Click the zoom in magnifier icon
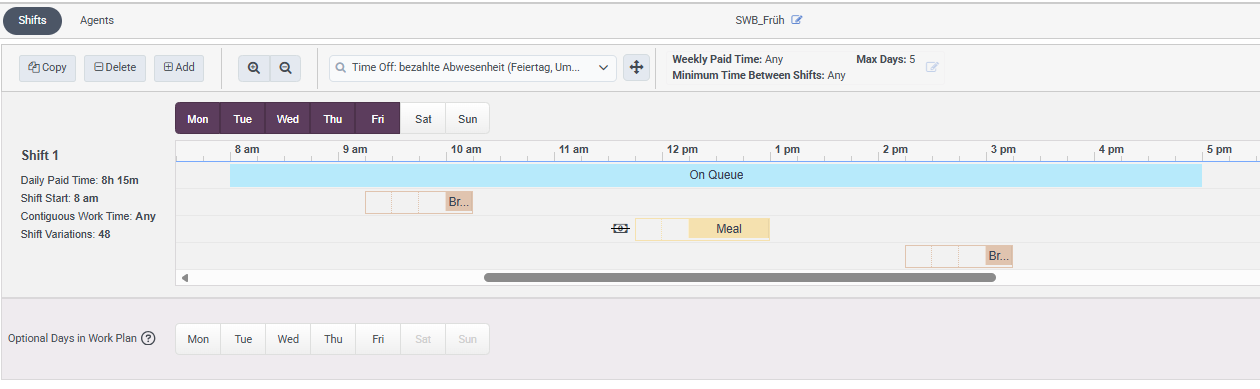This screenshot has width=1260, height=389. [x=254, y=68]
